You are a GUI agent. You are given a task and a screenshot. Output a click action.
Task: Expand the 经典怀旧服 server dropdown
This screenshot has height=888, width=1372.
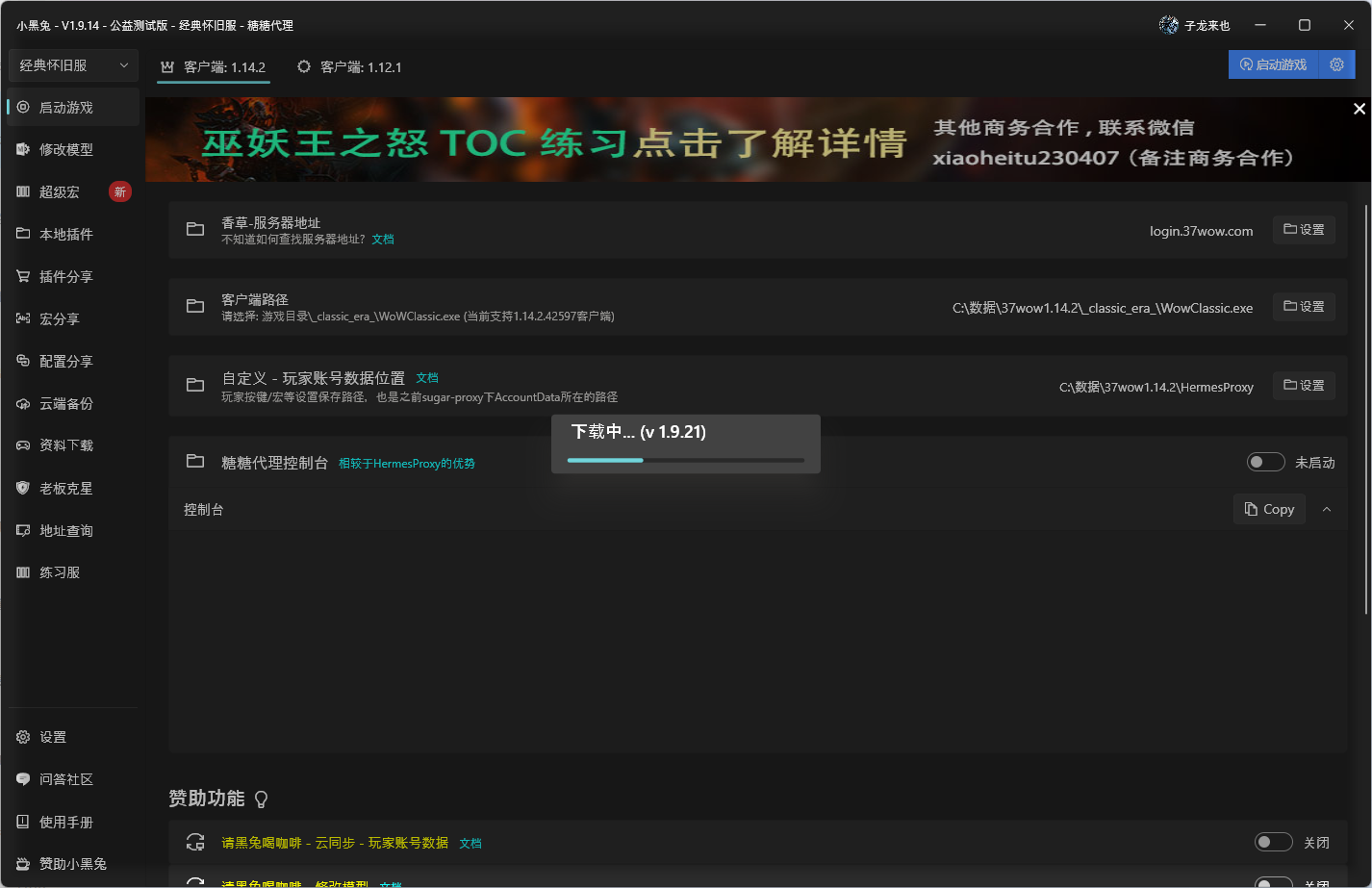(74, 65)
